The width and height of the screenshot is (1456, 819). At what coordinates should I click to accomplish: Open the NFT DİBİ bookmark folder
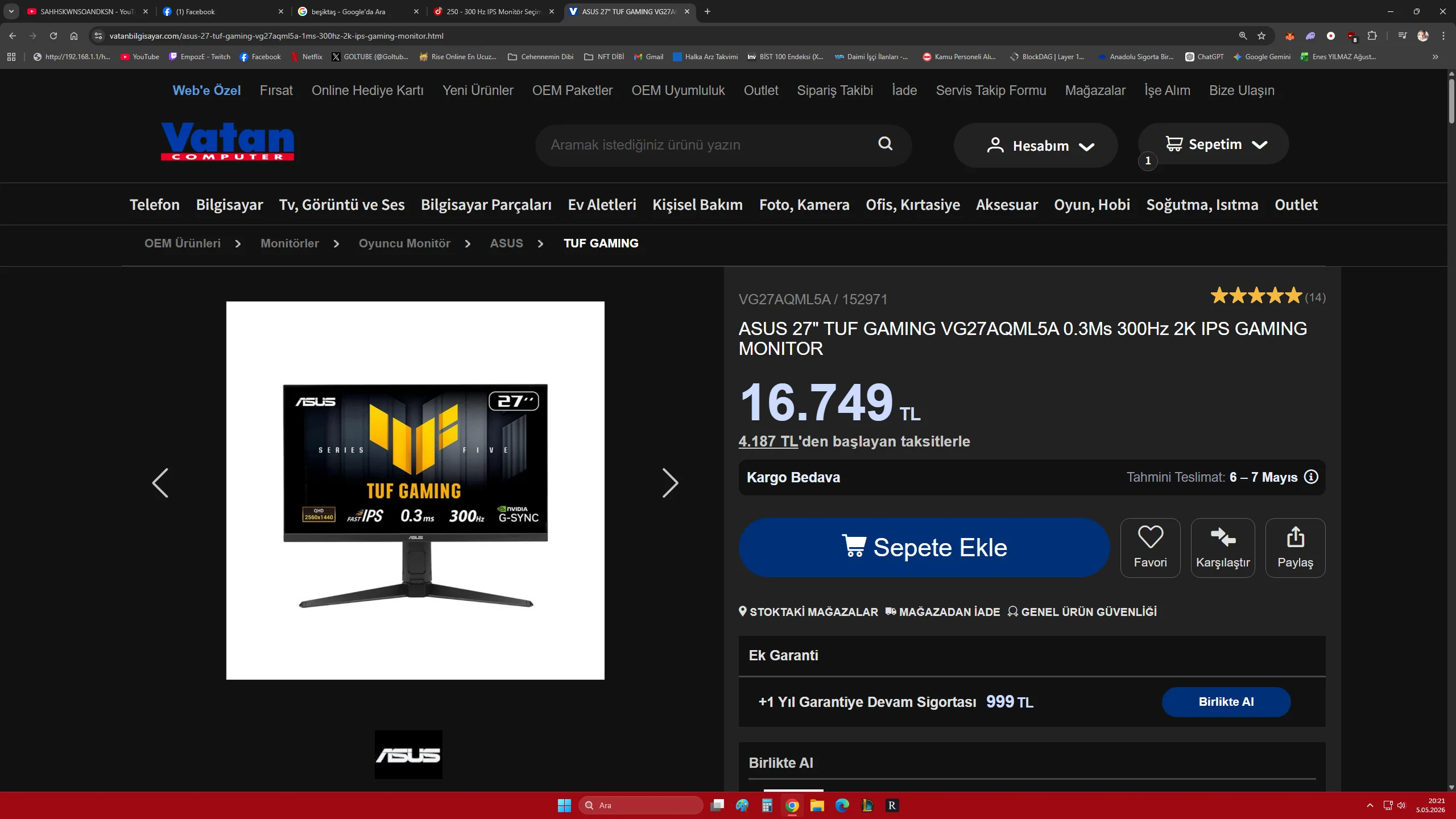point(604,57)
